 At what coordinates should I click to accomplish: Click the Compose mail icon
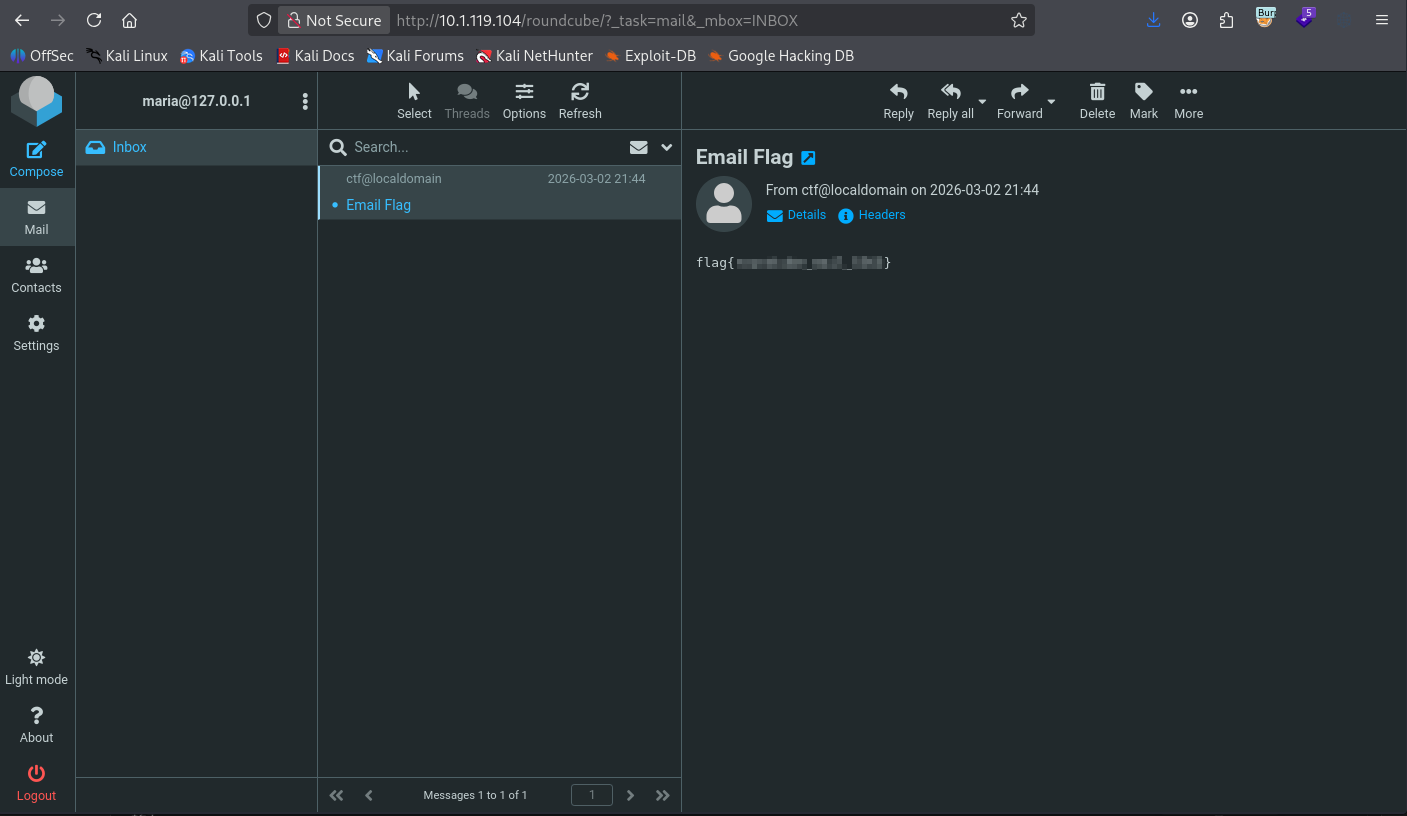(36, 159)
